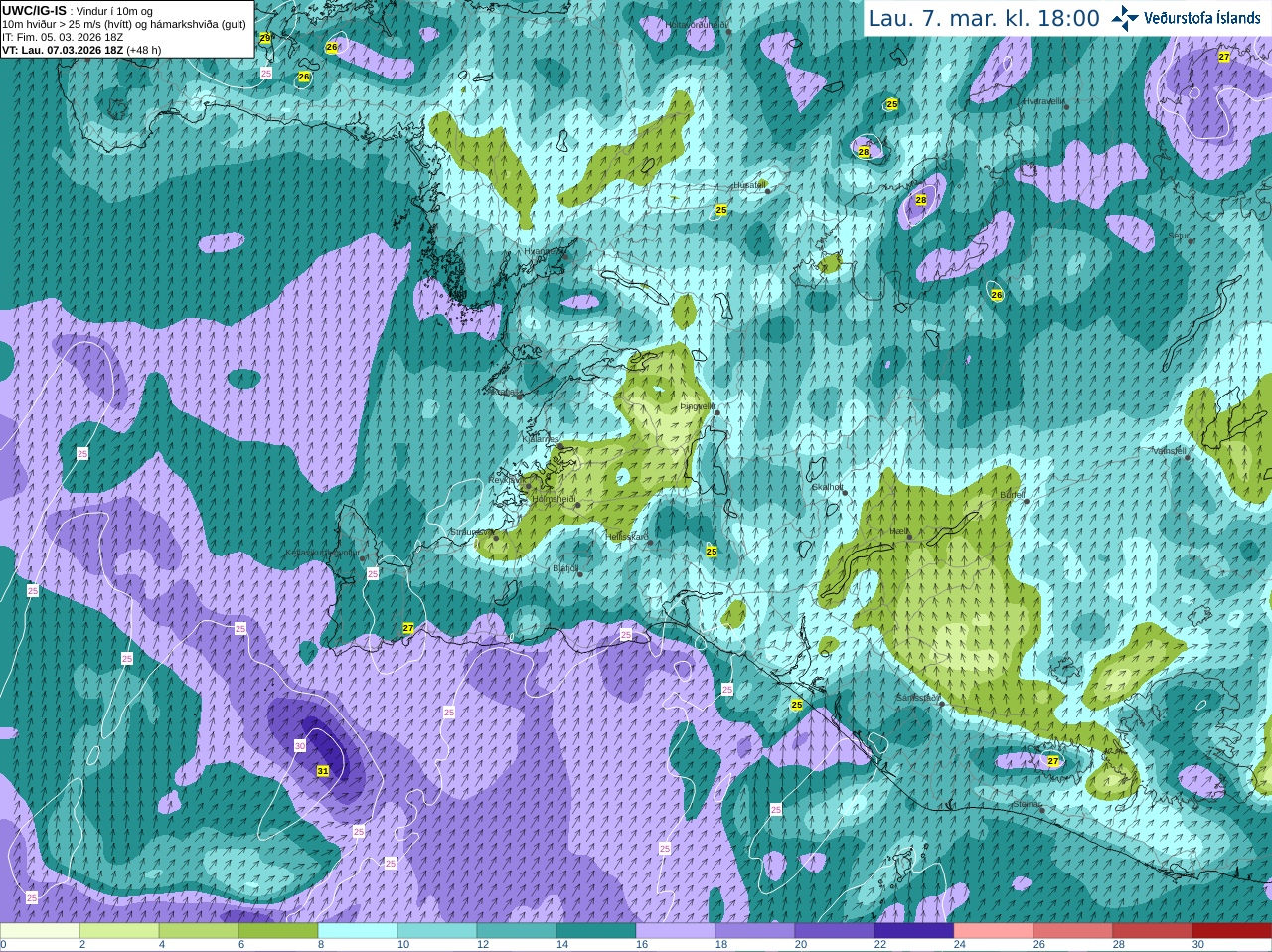
Task: Click the Búrfell station label
Action: coord(1012,494)
